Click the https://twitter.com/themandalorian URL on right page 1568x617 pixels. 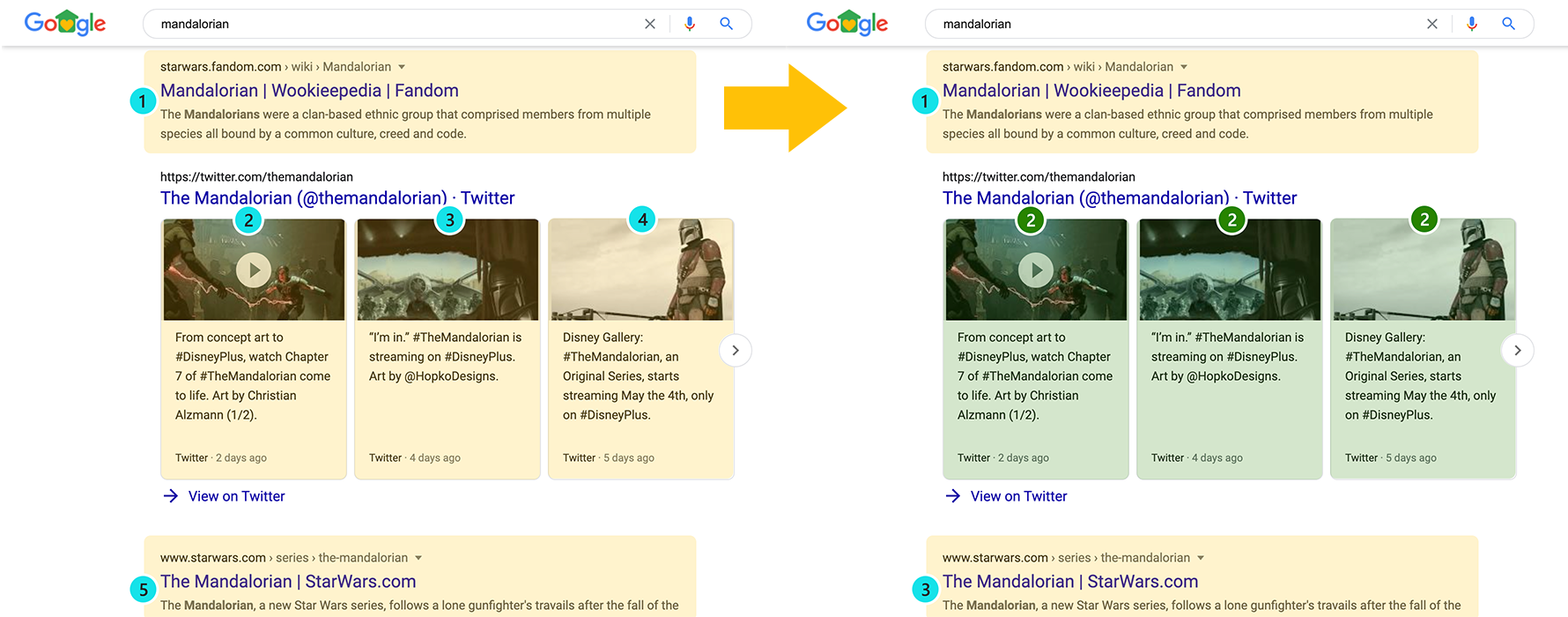coord(1039,177)
